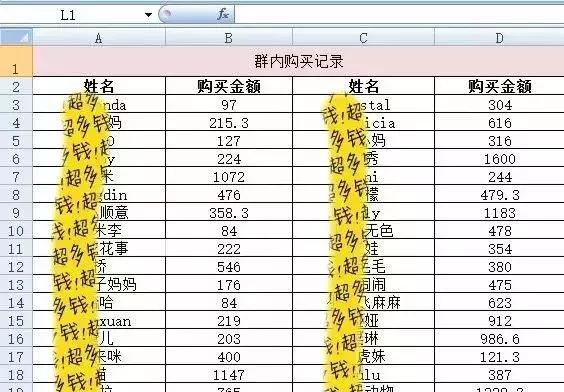Click the name cell ending in stal
This screenshot has width=564, height=392.
[x=363, y=104]
